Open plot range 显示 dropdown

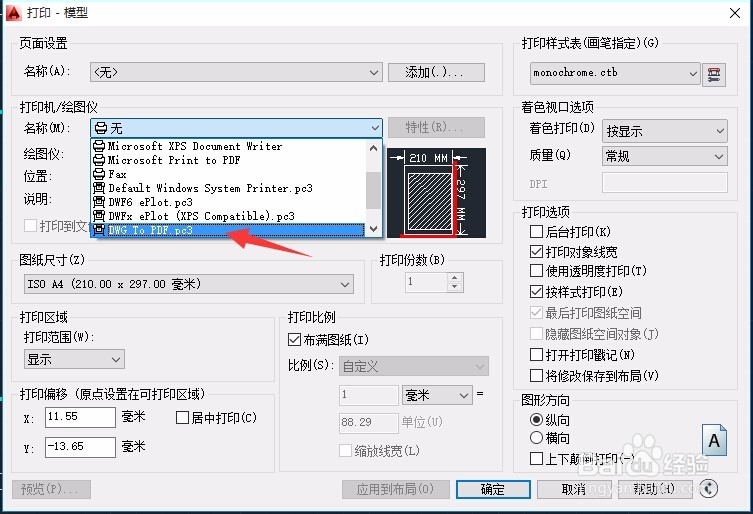(74, 359)
